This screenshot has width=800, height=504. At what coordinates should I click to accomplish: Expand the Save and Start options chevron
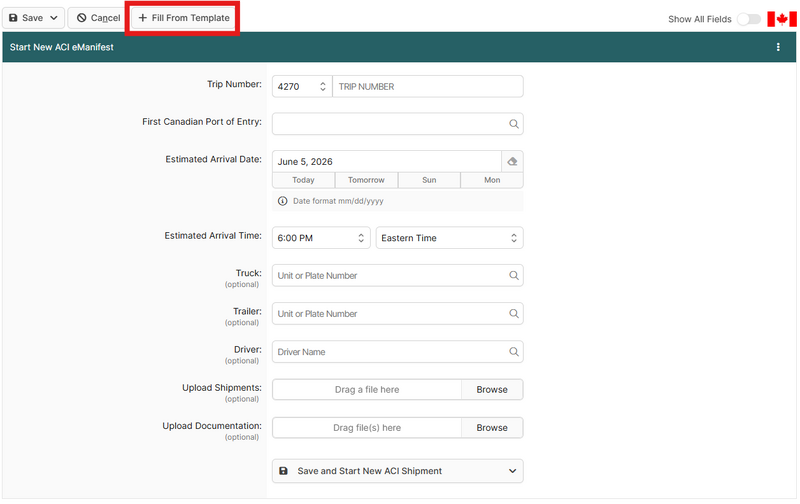[x=512, y=471]
